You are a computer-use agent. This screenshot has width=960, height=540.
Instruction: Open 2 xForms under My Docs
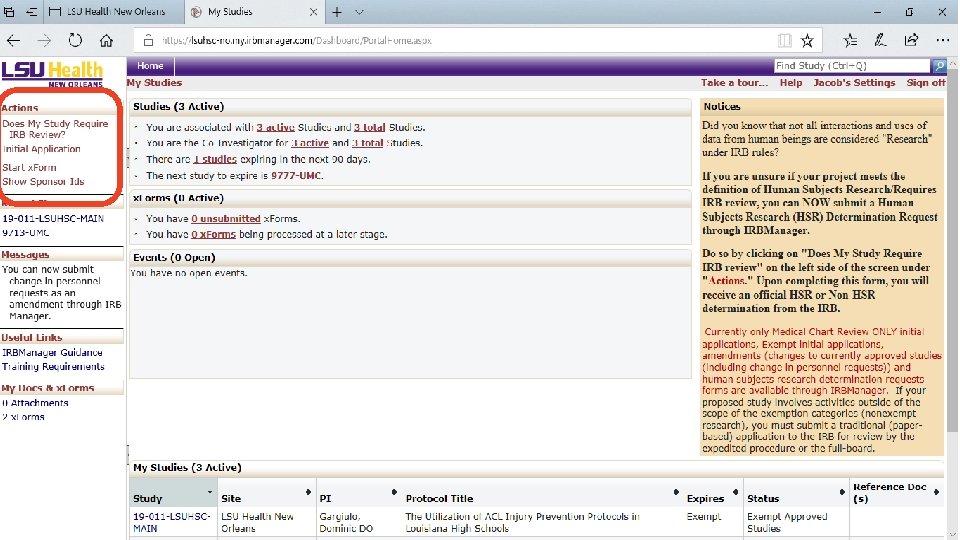pyautogui.click(x=23, y=417)
